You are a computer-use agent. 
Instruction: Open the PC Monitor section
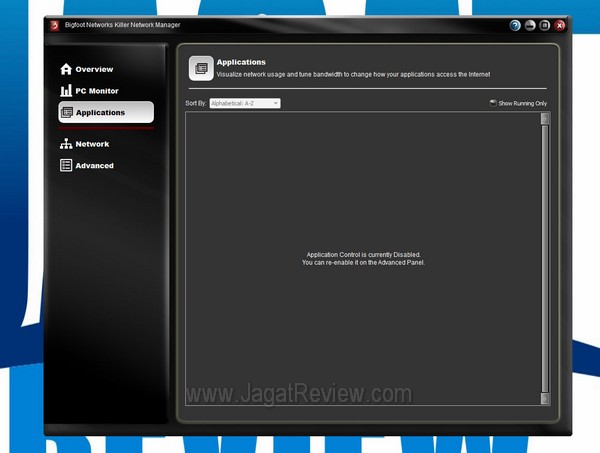click(90, 91)
